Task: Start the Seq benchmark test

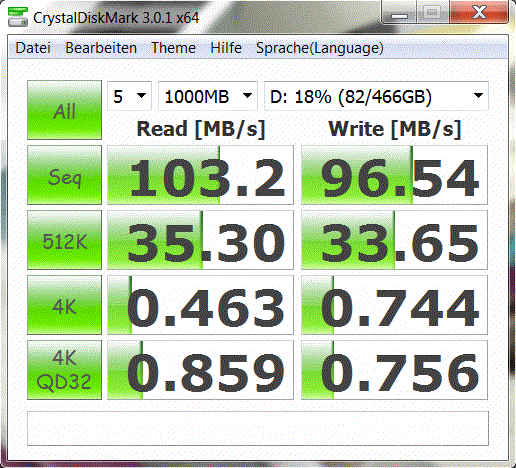Action: point(64,175)
